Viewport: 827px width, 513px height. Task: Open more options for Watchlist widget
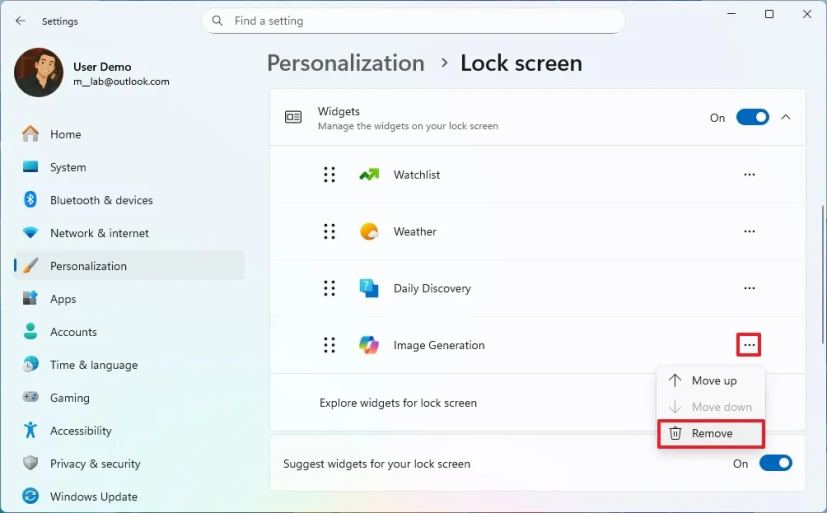[749, 175]
